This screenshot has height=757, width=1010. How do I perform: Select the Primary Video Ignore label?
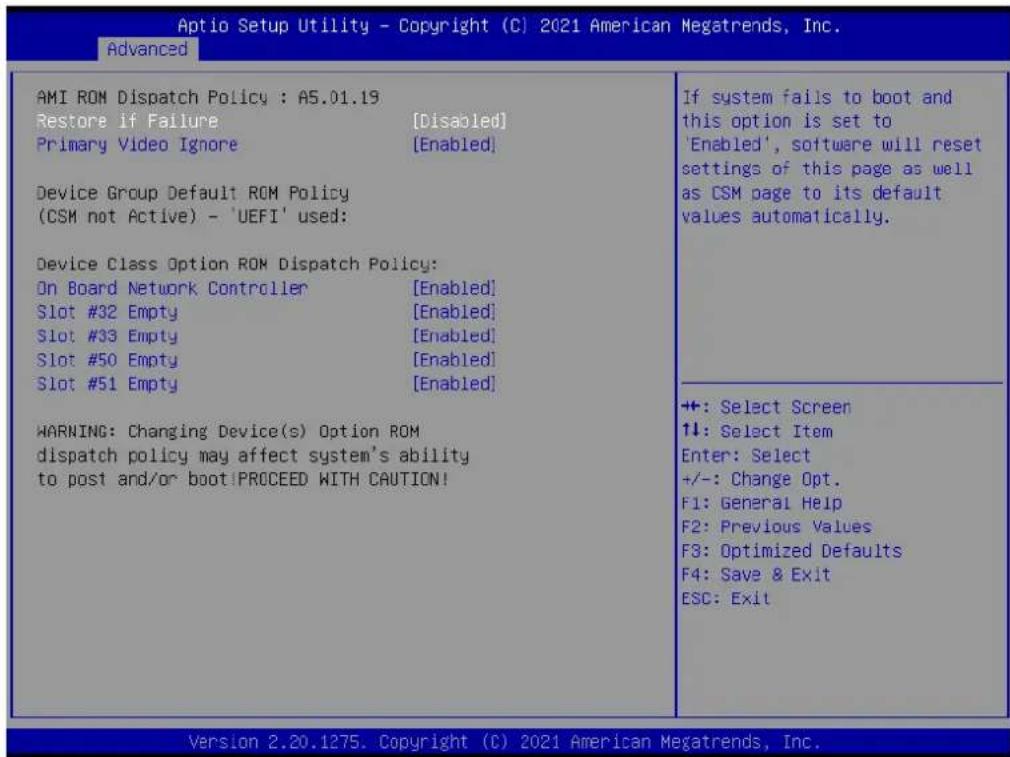pos(137,145)
